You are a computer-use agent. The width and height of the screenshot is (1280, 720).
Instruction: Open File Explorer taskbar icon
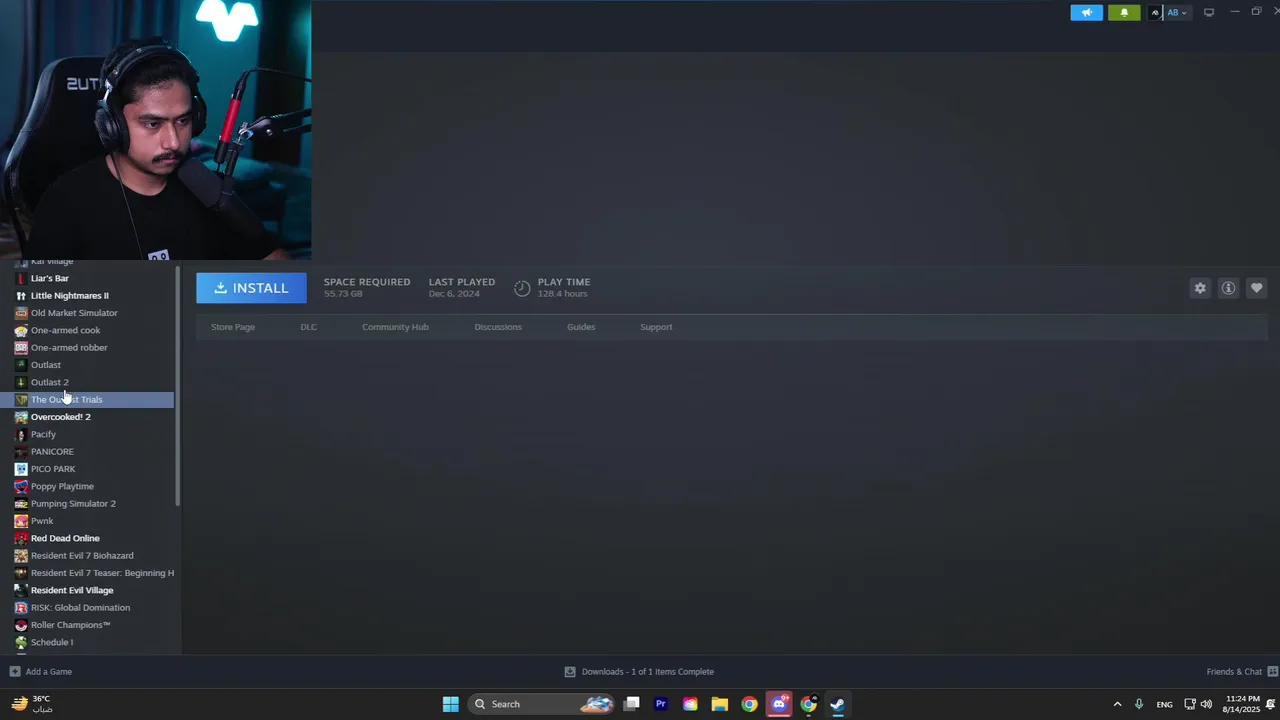(x=719, y=704)
